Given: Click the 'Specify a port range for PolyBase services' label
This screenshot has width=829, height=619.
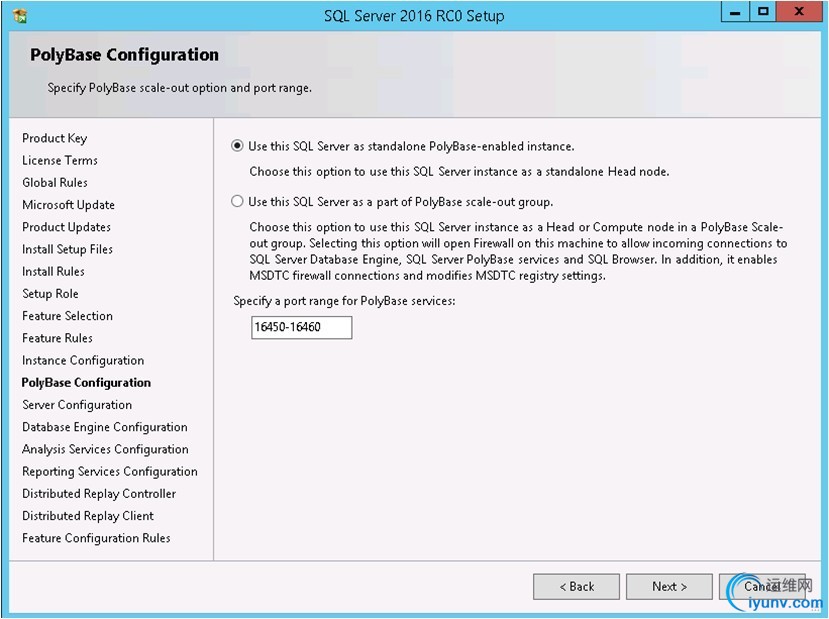Looking at the screenshot, I should tap(344, 301).
